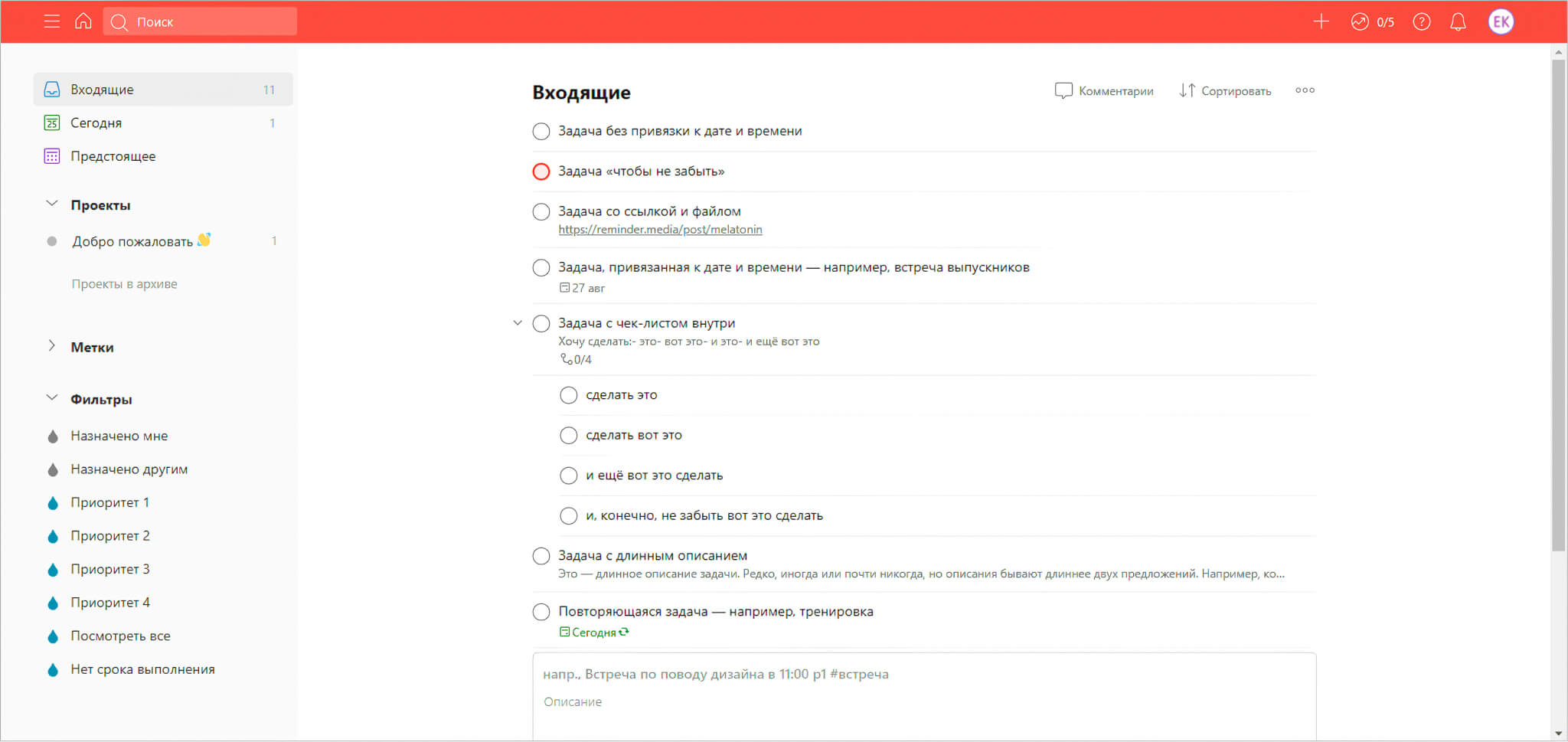Collapse subtasks of «Задача с чек-листом внутри»
This screenshot has width=1568, height=742.
[518, 323]
